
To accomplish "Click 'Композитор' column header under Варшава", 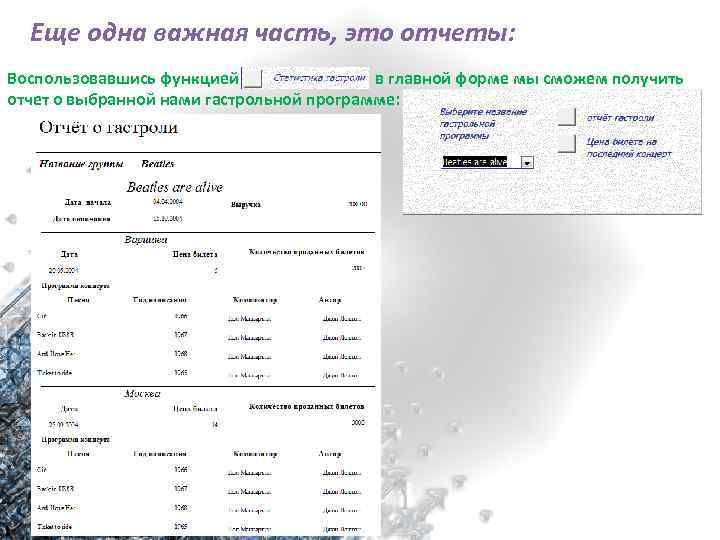I will click(255, 300).
